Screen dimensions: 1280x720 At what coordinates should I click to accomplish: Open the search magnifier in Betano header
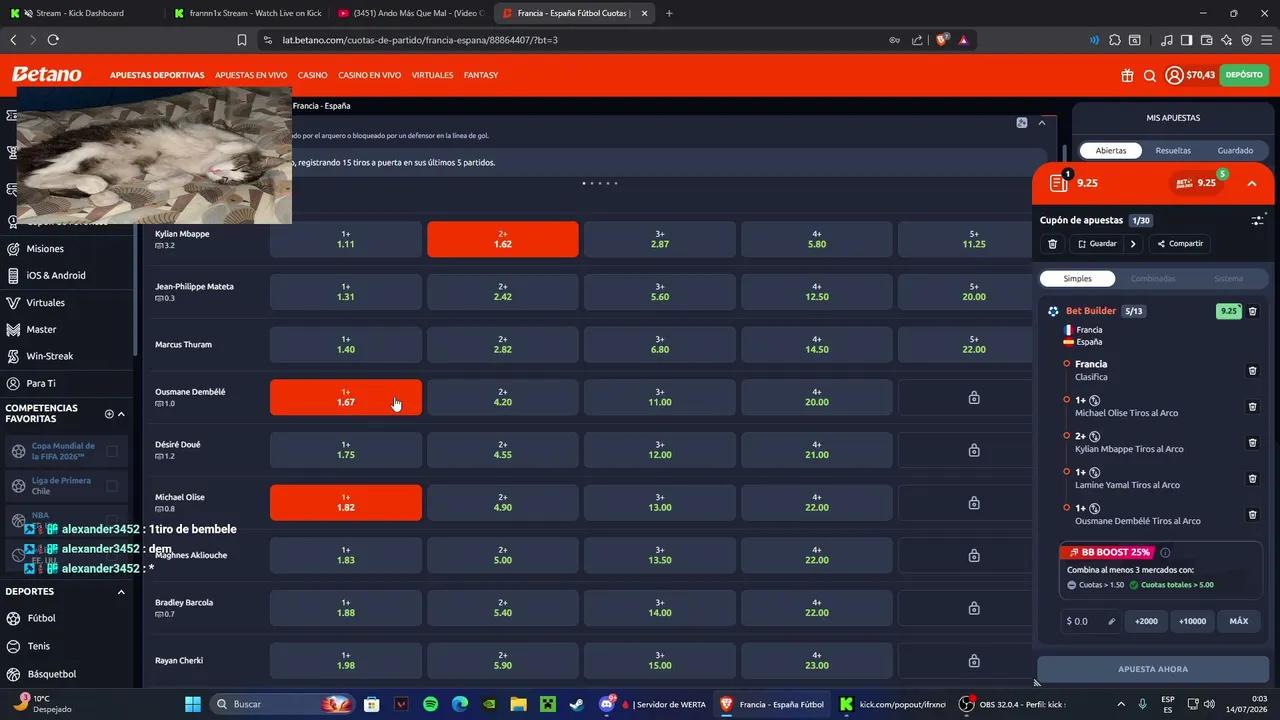click(1150, 75)
